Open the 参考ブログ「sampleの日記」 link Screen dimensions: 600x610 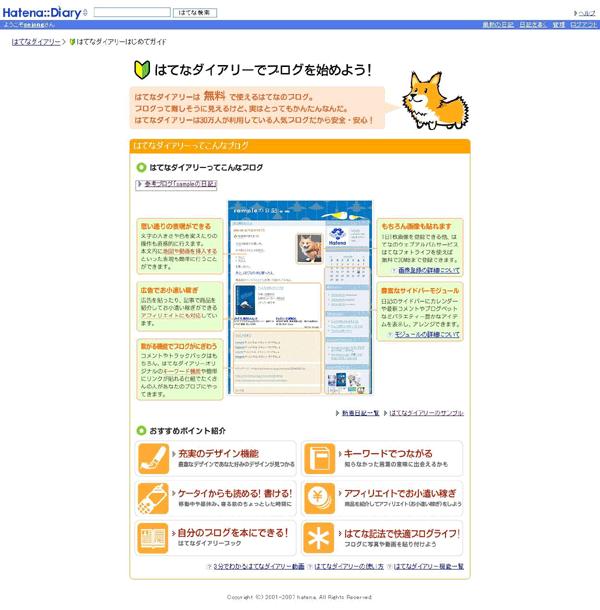tap(180, 184)
